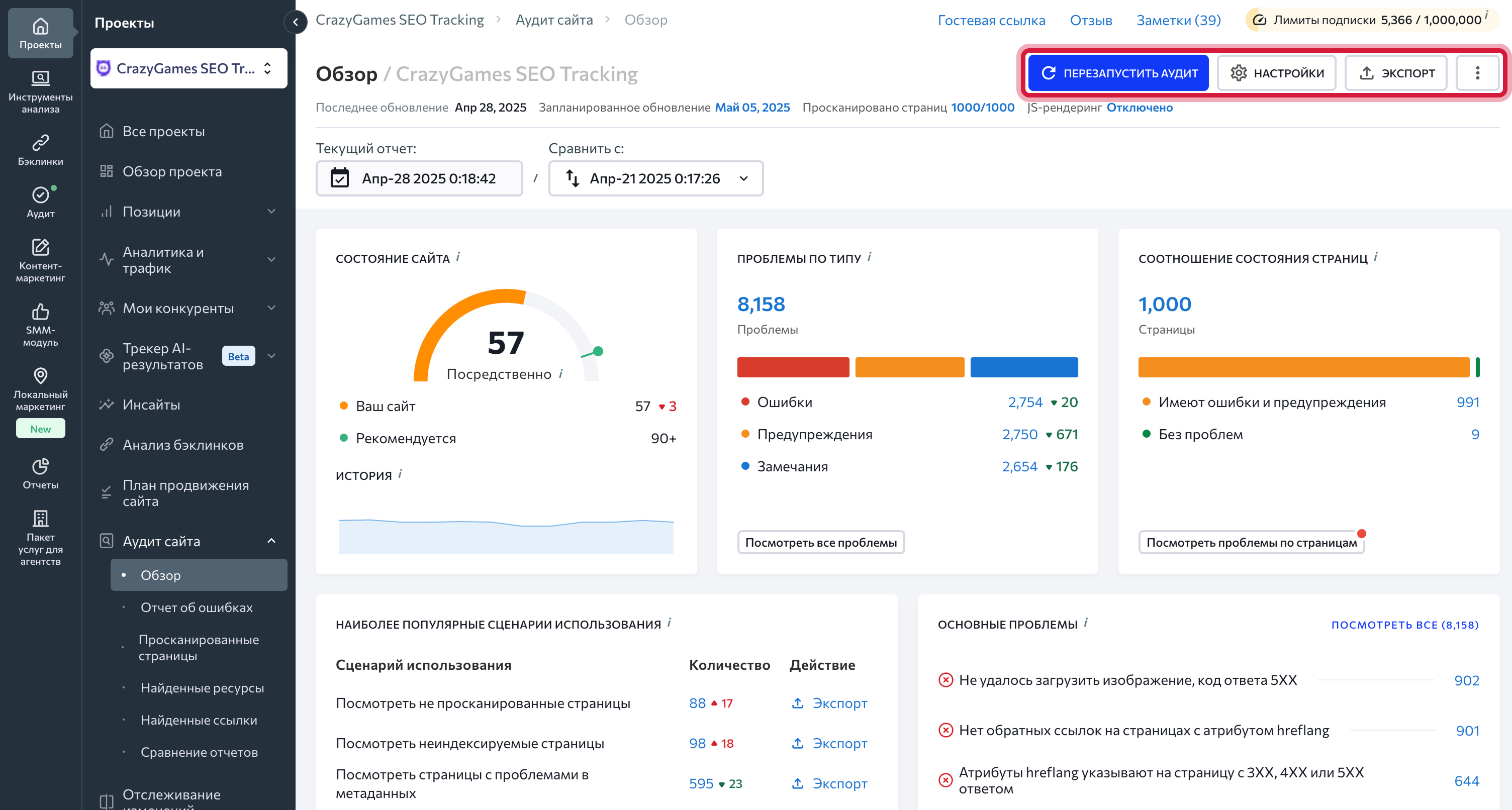Open the Сравнить с date dropdown
This screenshot has height=810, width=1512.
[655, 178]
